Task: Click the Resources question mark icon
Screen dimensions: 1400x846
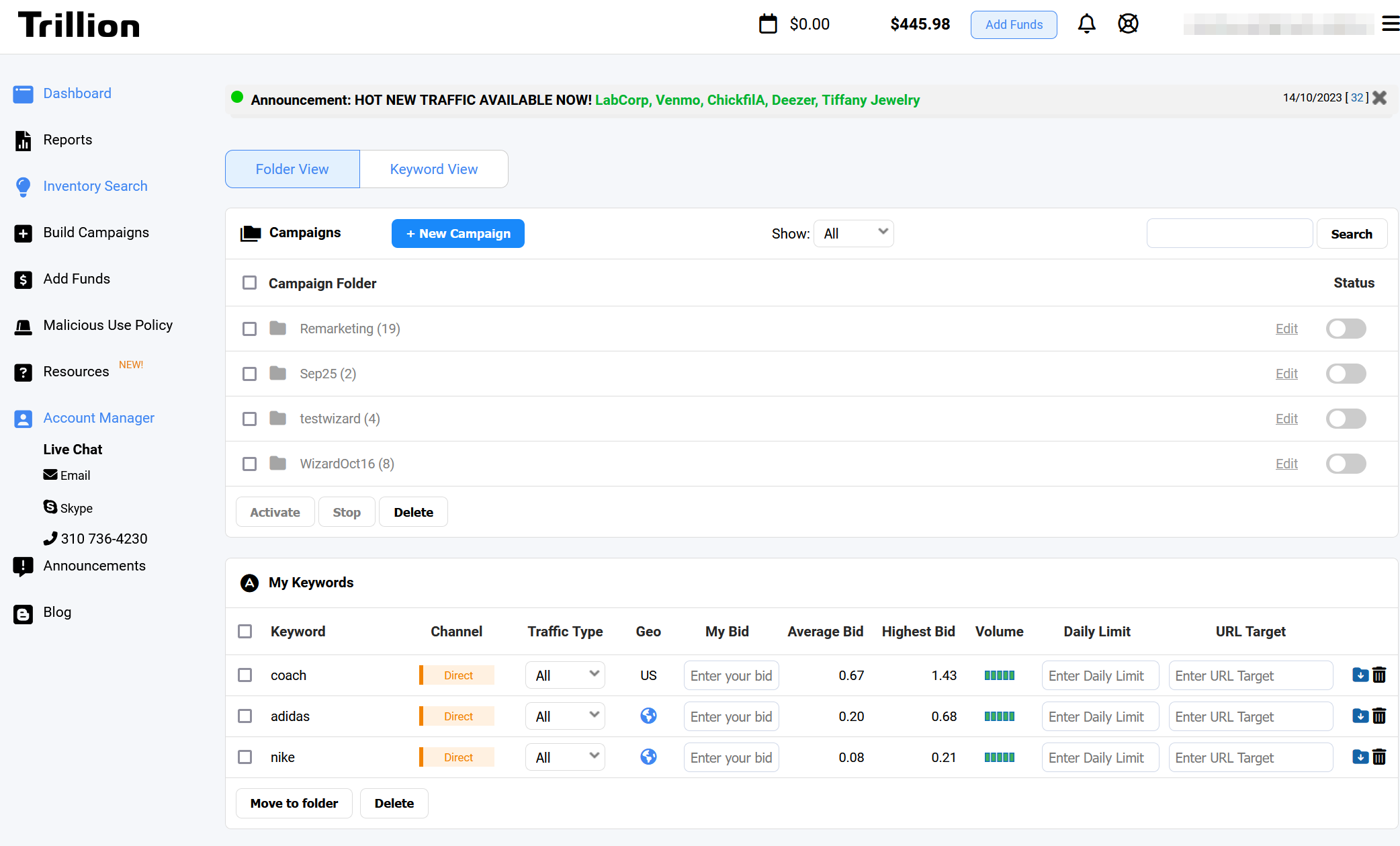Action: [23, 372]
